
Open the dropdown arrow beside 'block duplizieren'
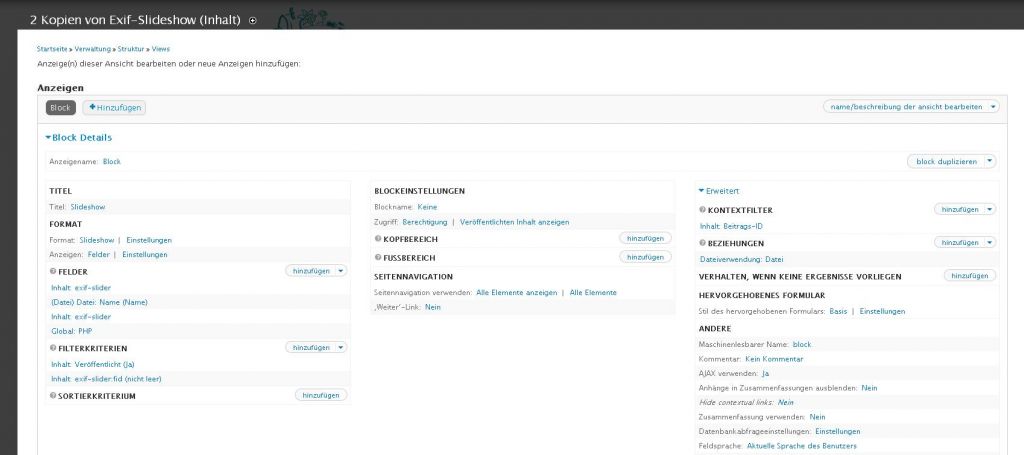(990, 161)
